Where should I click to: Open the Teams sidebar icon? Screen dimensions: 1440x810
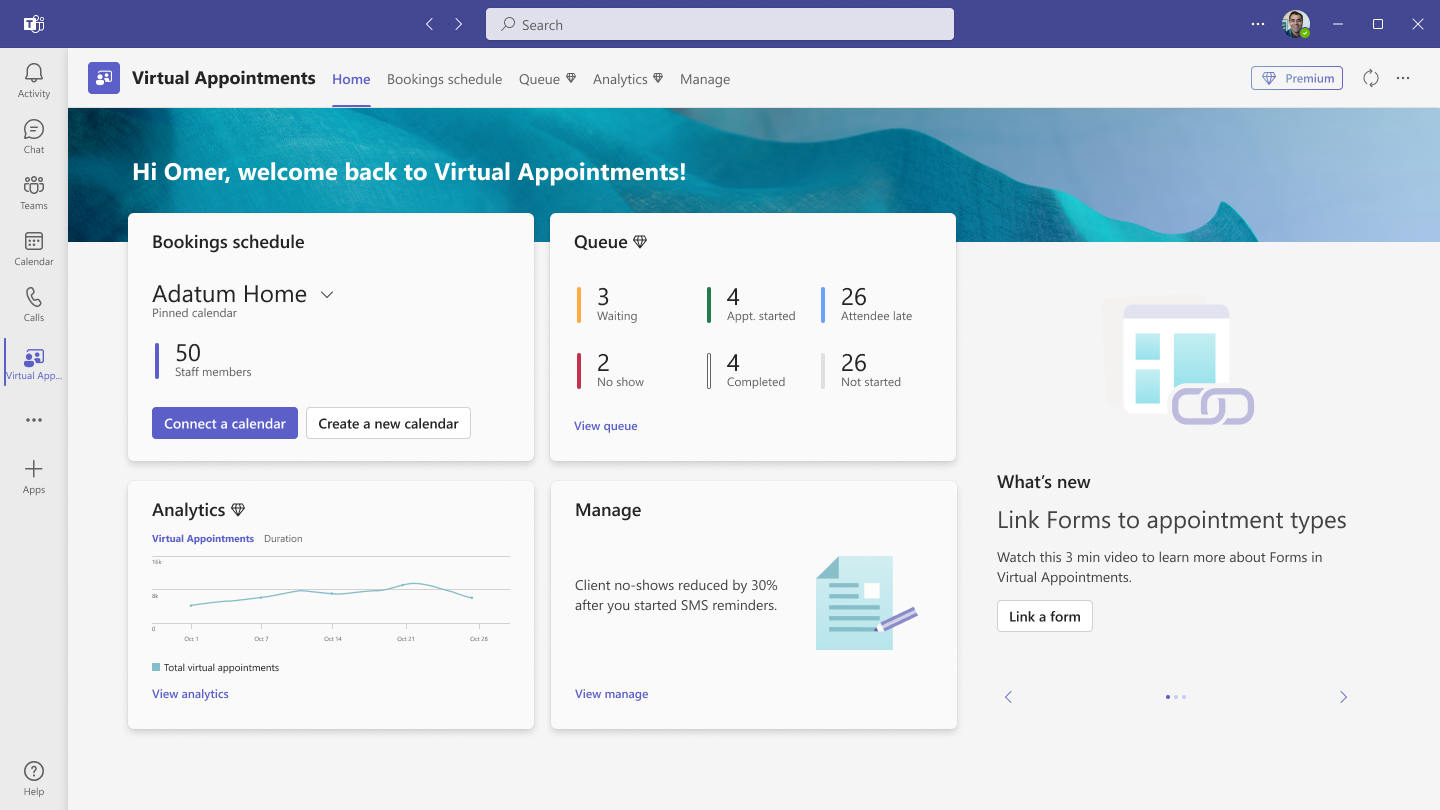point(33,192)
